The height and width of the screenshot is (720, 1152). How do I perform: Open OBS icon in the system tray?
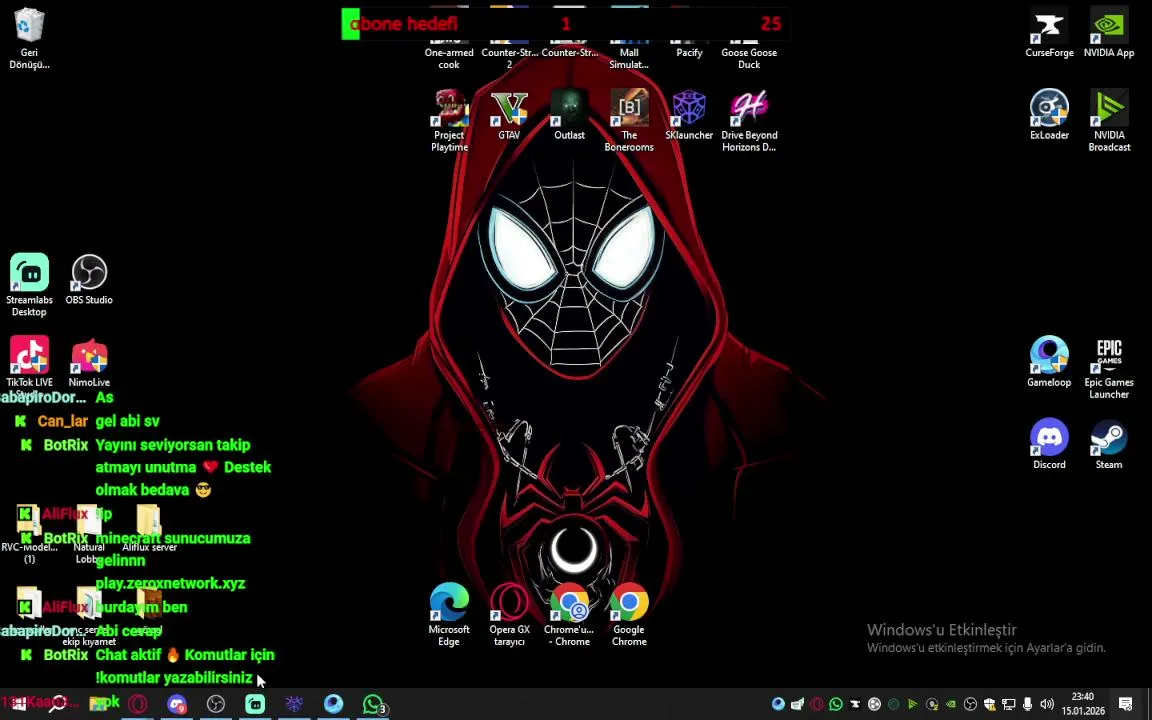970,704
